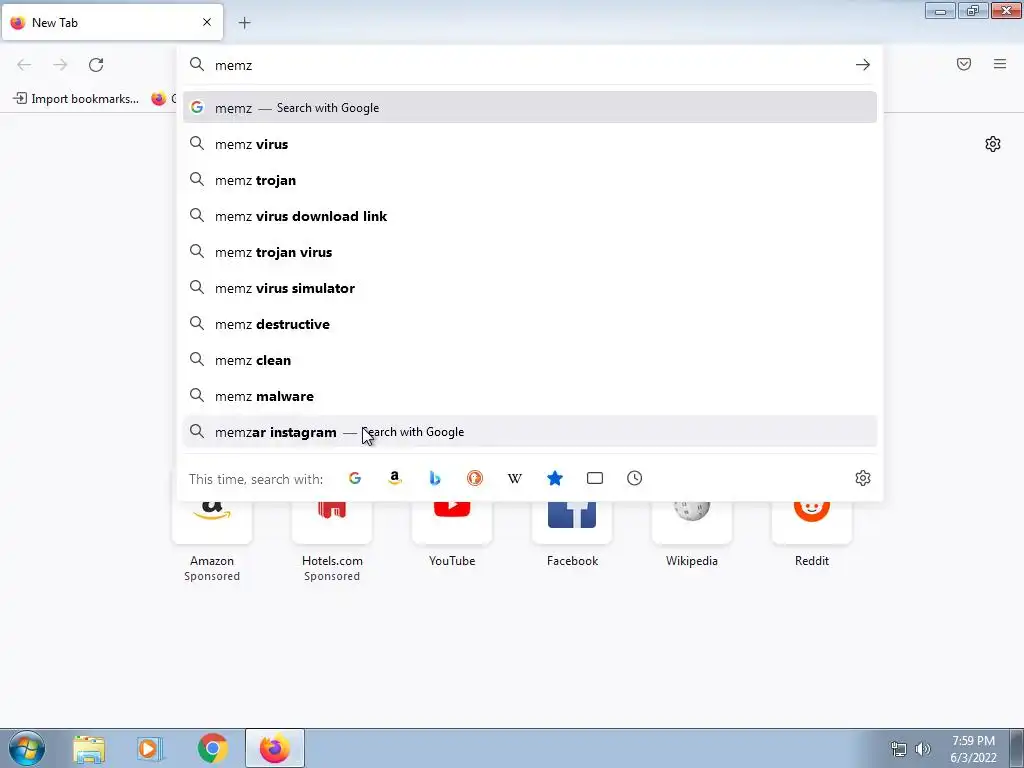Open the Firefox hamburger menu
This screenshot has height=768, width=1024.
[x=1000, y=64]
